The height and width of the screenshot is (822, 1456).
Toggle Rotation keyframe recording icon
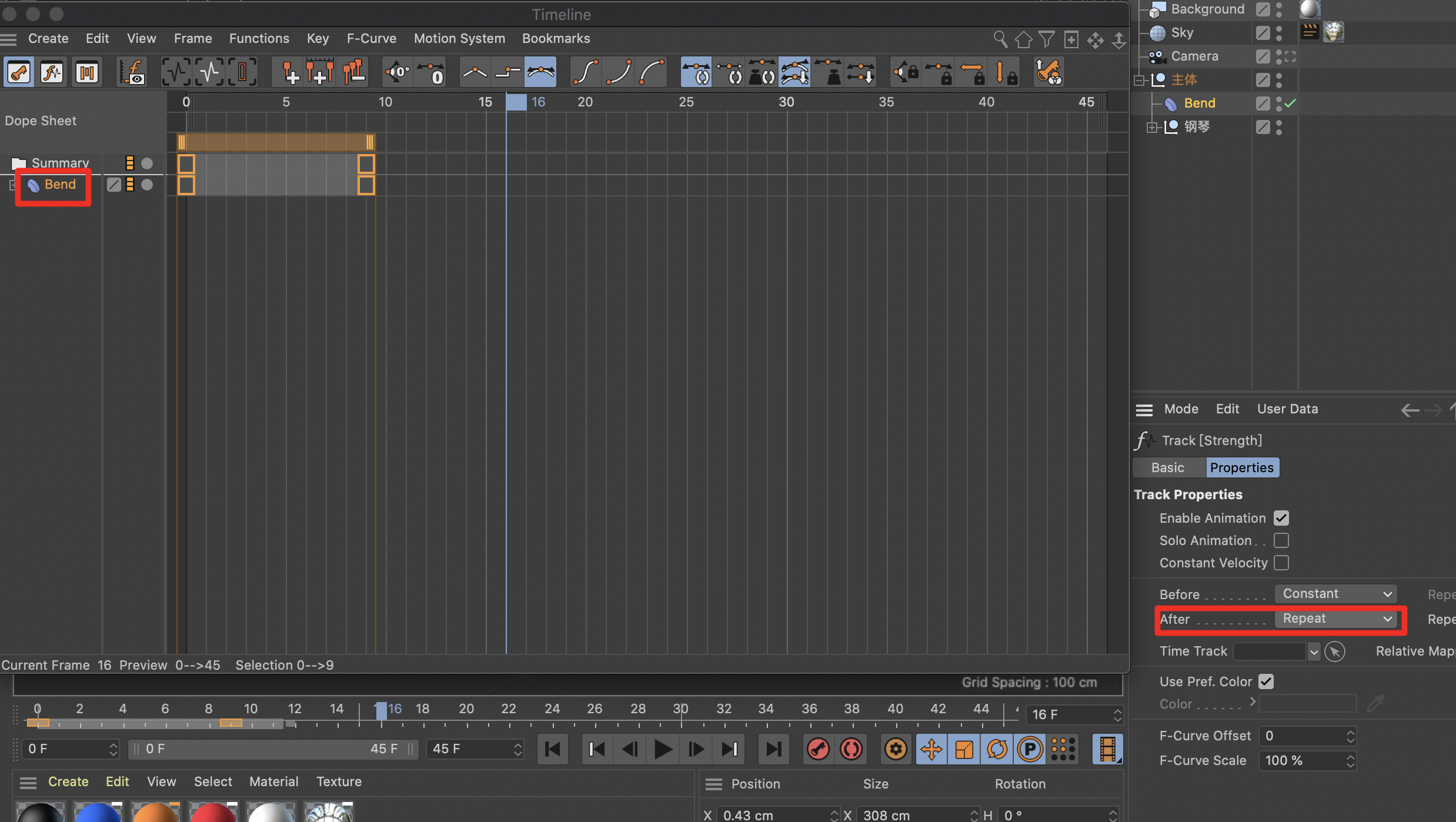tap(997, 749)
